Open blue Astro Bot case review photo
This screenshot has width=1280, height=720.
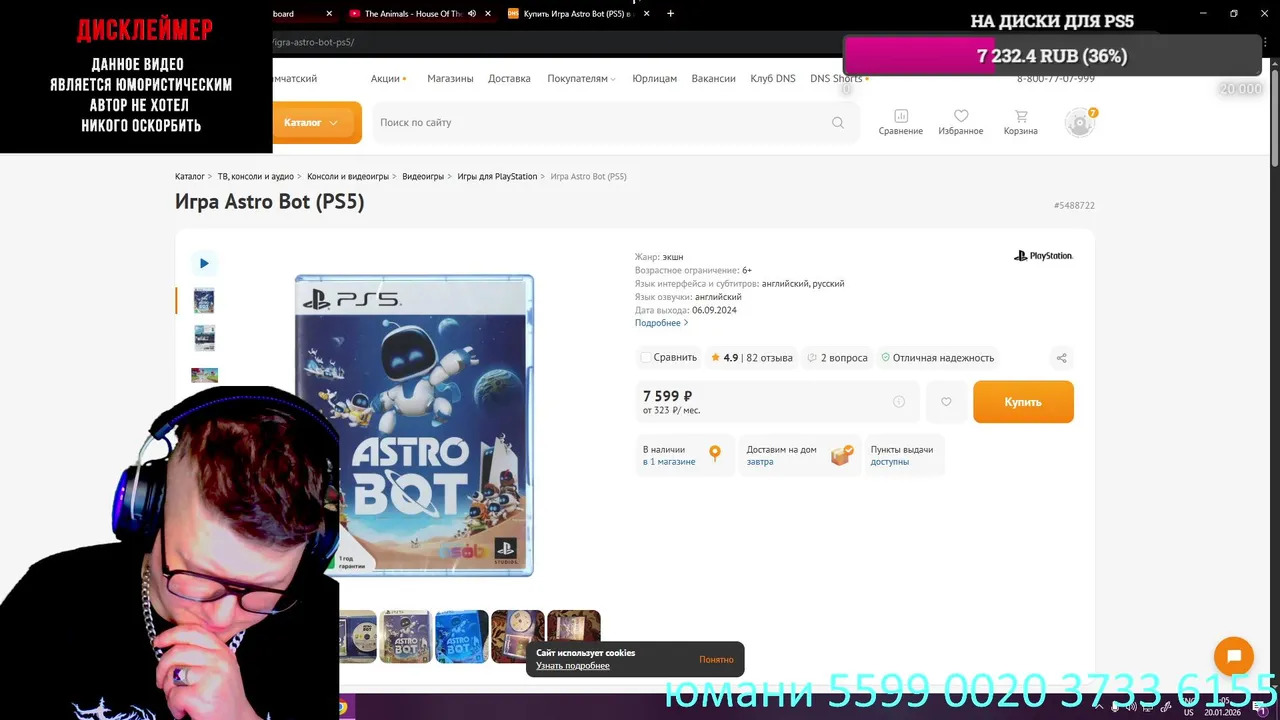click(462, 637)
